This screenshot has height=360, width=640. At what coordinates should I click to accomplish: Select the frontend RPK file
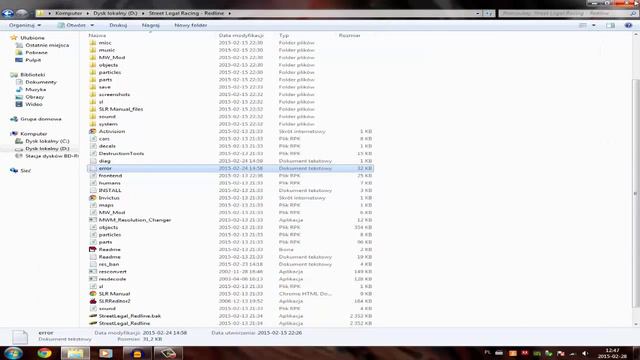(110, 176)
